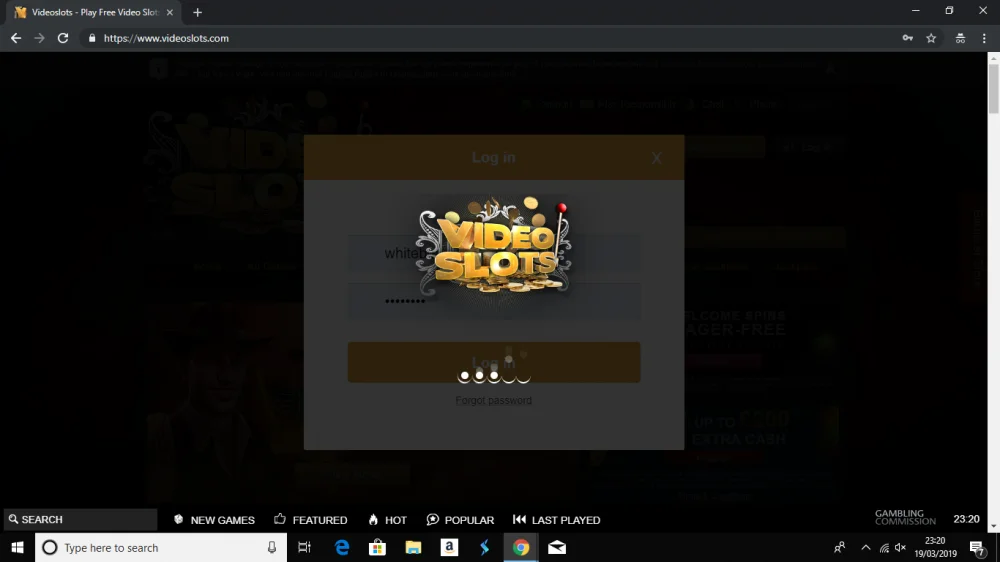Bookmark this page with the star
1000x562 pixels.
(931, 38)
